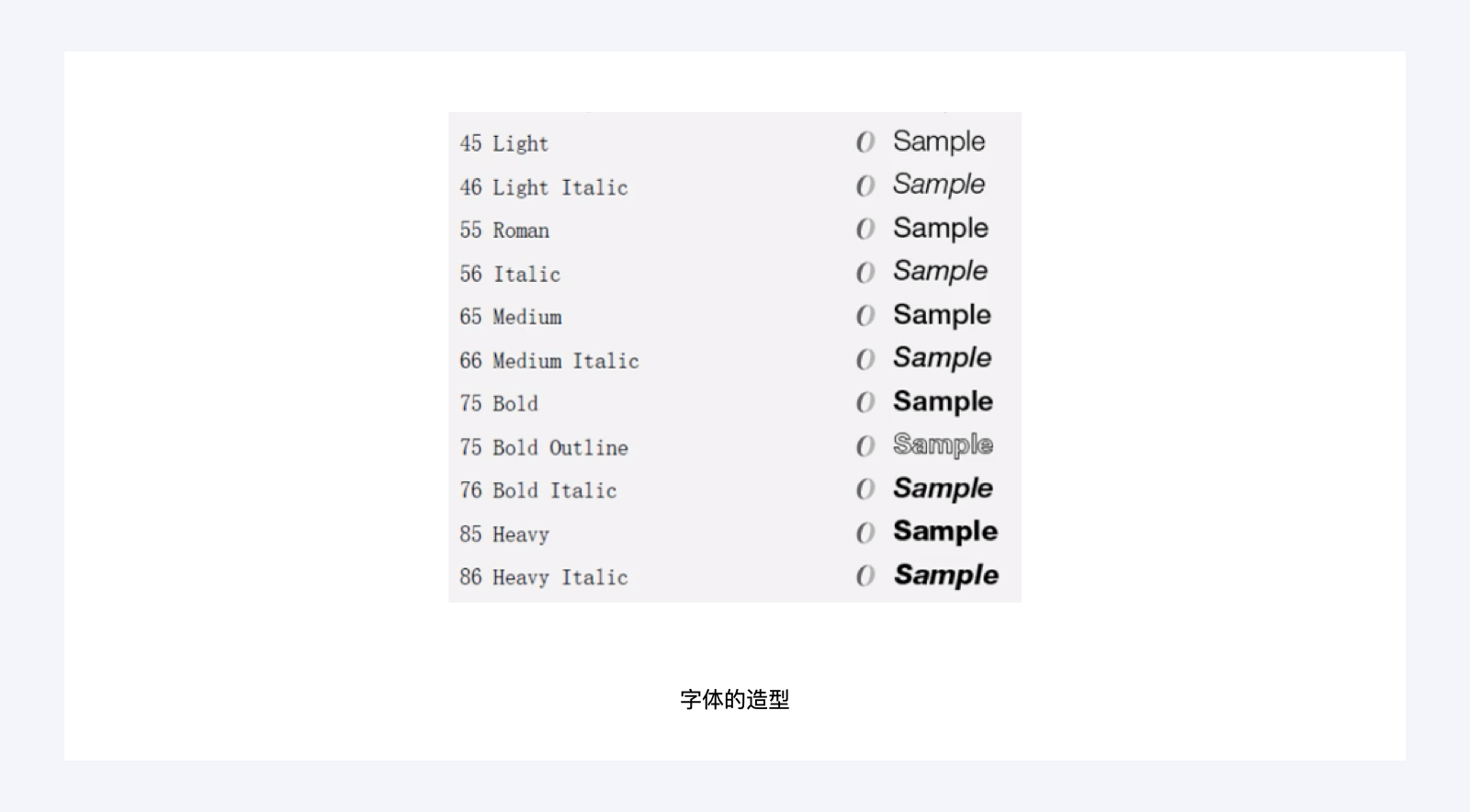Click the outlined Sample preview text
Image resolution: width=1470 pixels, height=812 pixels.
point(943,445)
